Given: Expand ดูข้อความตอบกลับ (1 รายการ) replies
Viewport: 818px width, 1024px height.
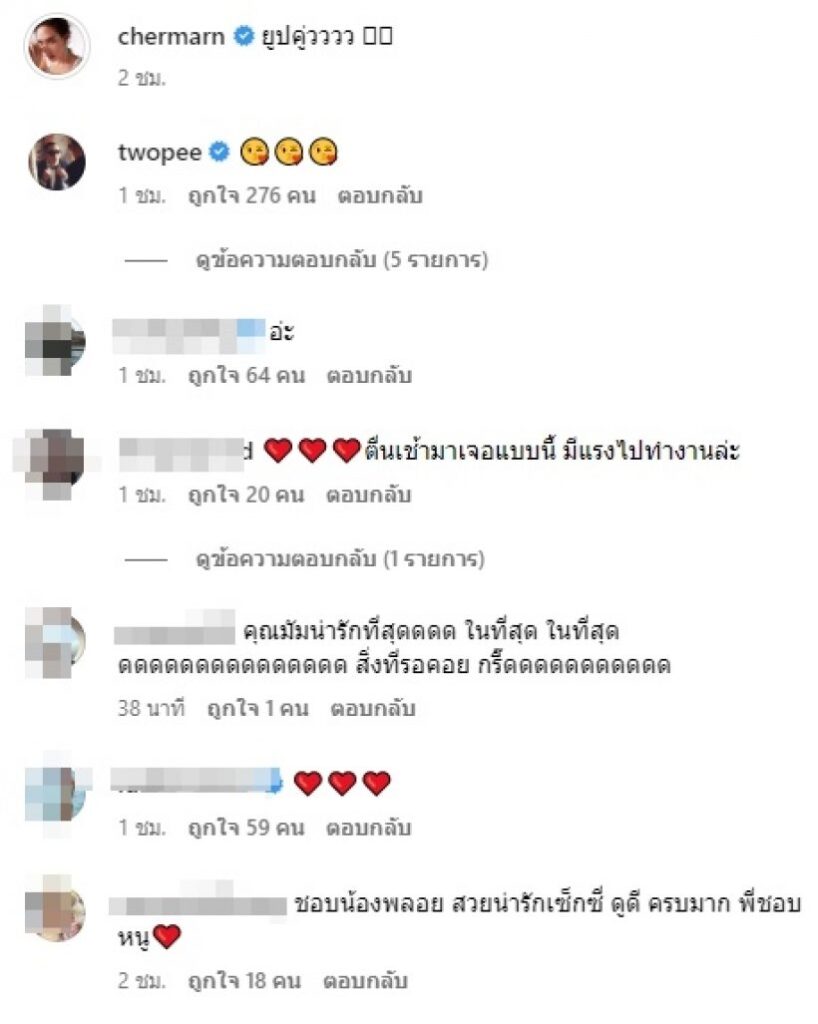Looking at the screenshot, I should point(340,559).
